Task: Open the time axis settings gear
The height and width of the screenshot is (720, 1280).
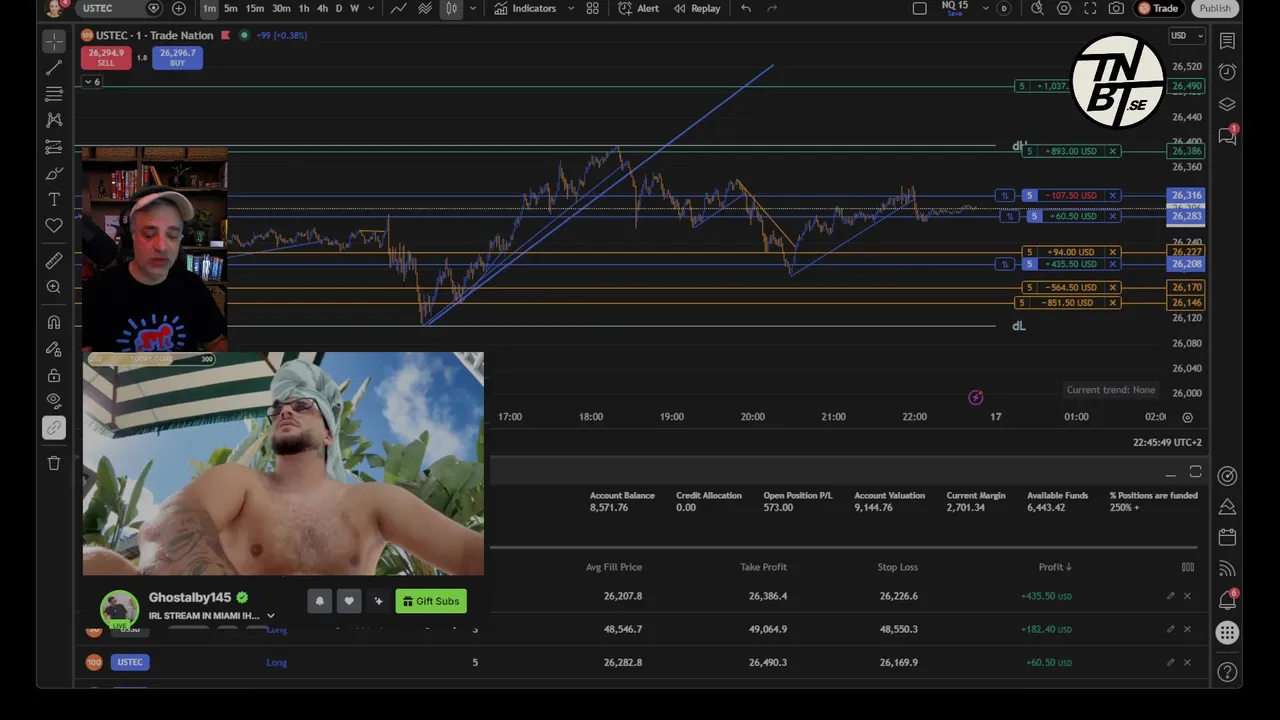Action: coord(1187,417)
